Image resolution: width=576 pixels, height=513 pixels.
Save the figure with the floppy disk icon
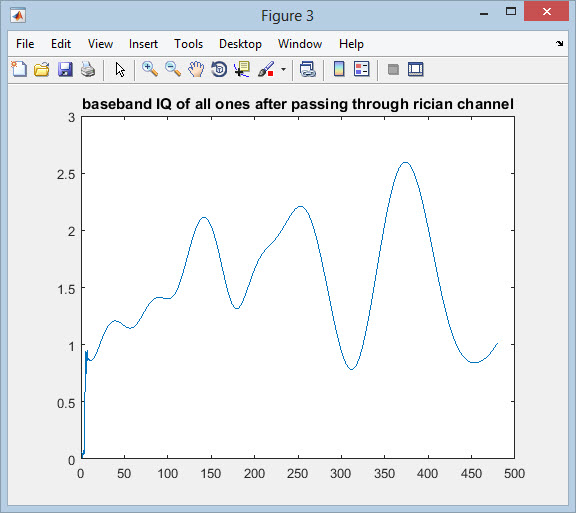point(65,69)
